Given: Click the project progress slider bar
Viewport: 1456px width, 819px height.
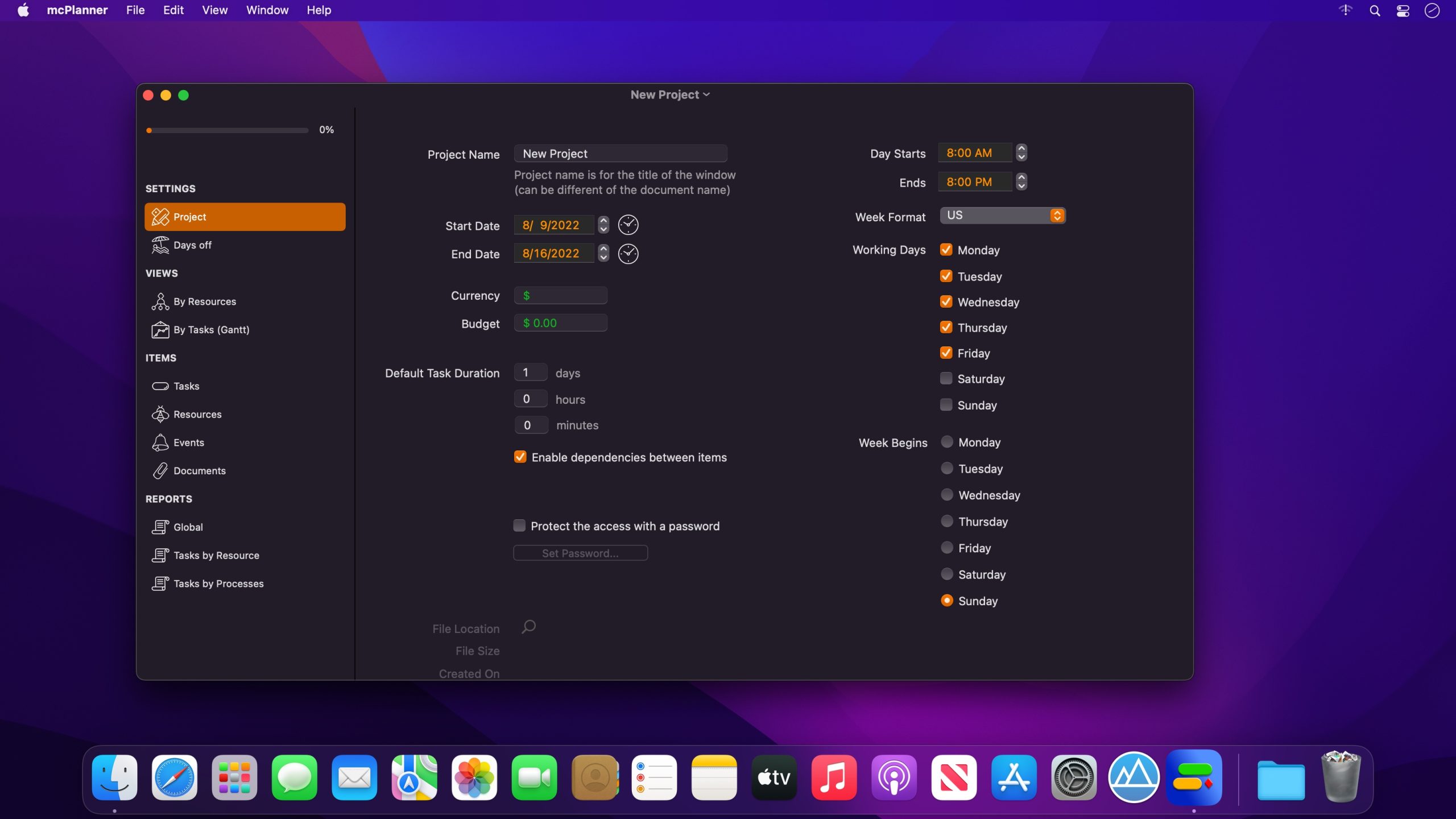Looking at the screenshot, I should (227, 130).
